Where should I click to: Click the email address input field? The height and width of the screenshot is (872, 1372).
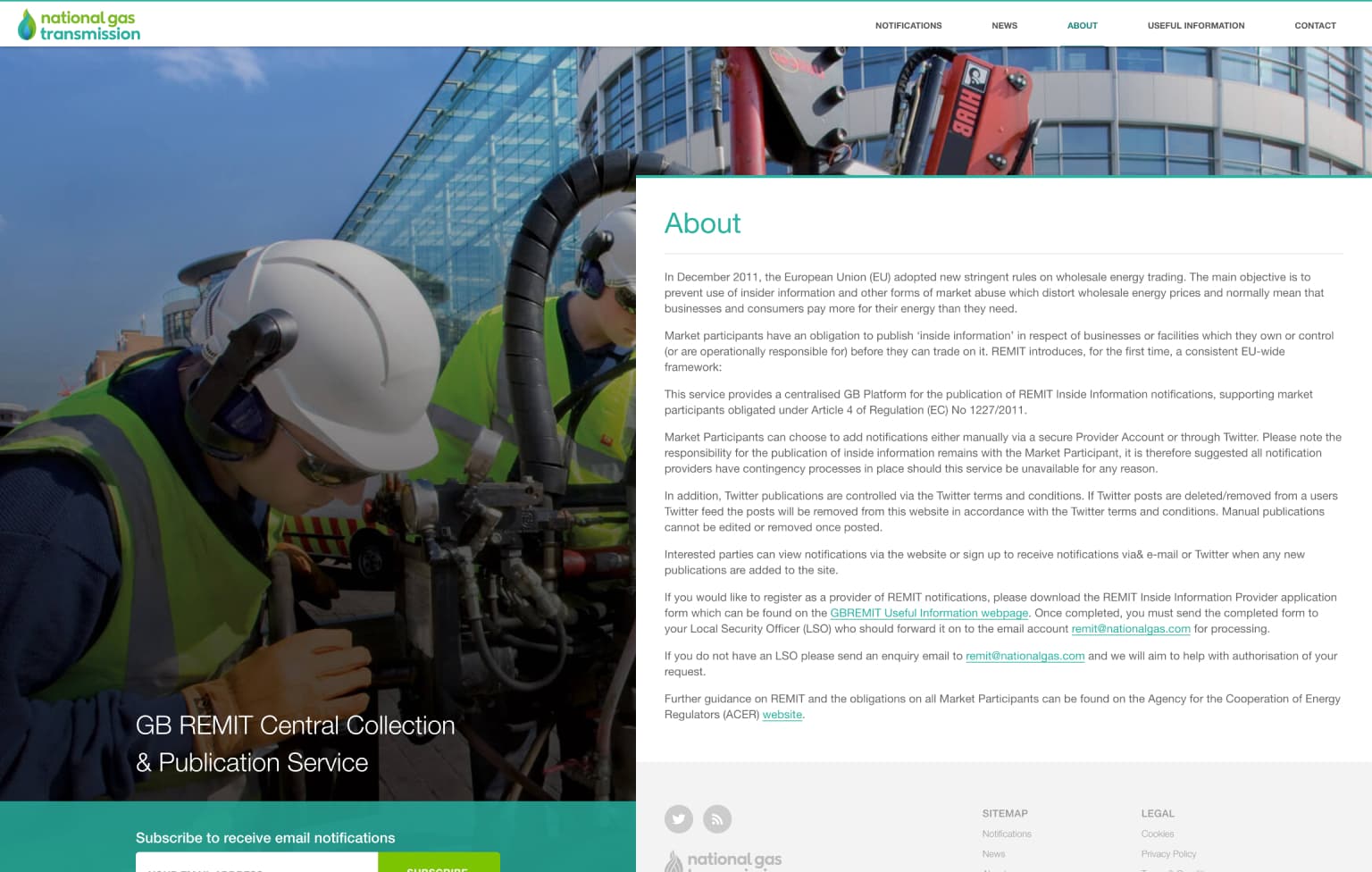[x=257, y=868]
